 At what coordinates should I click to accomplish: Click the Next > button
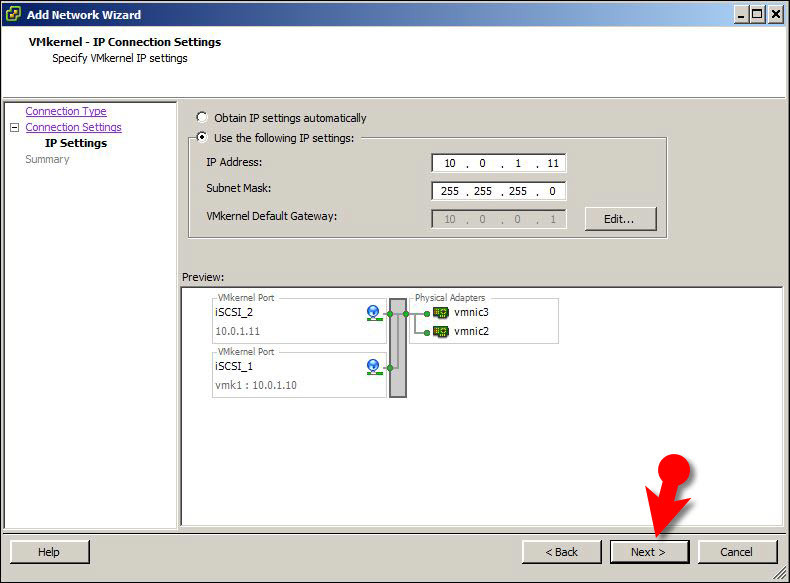[649, 552]
